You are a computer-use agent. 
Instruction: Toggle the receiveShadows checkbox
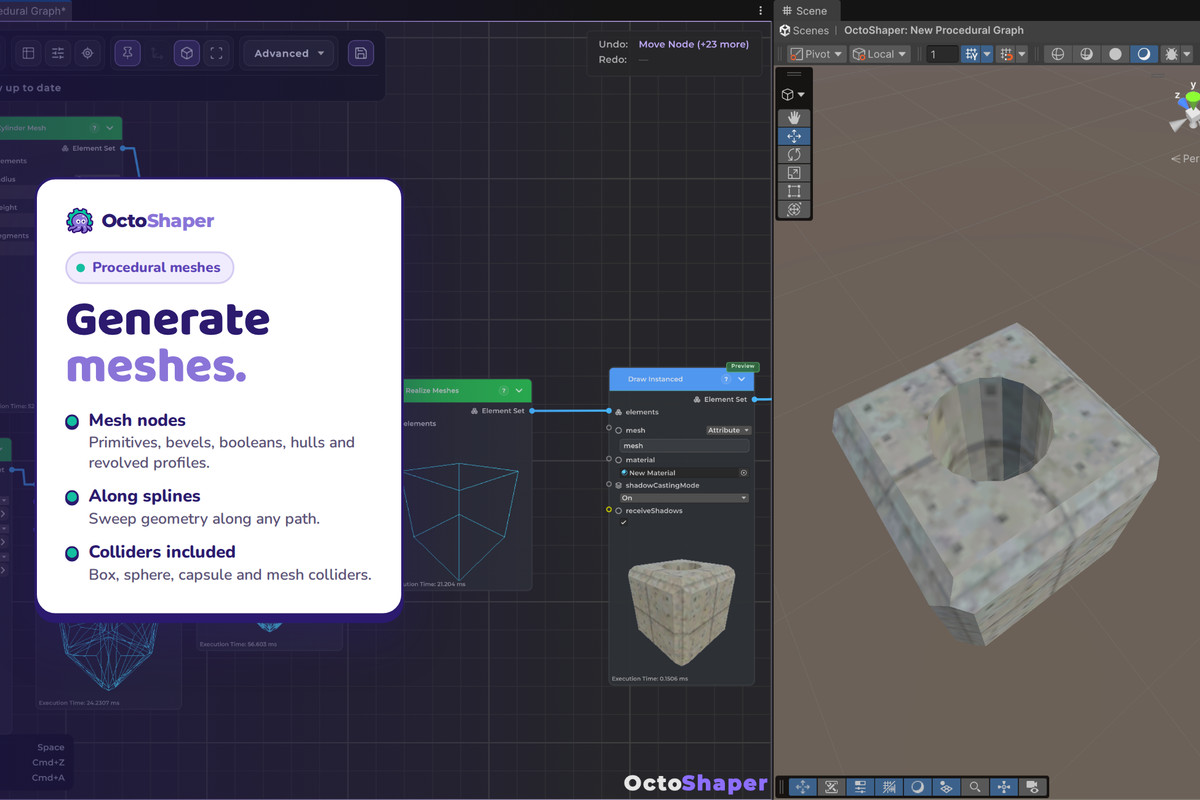point(624,522)
